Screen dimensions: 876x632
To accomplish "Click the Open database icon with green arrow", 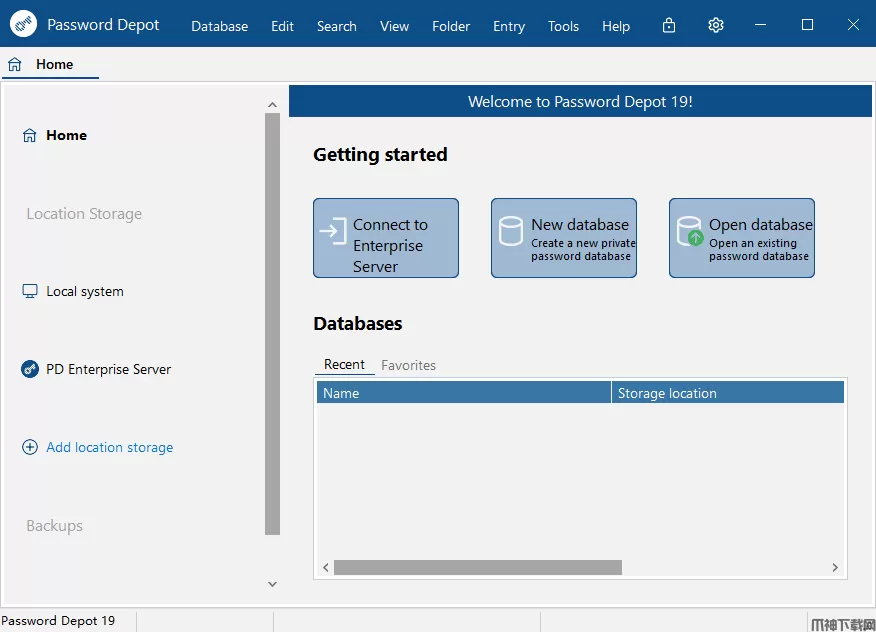I will tap(690, 232).
